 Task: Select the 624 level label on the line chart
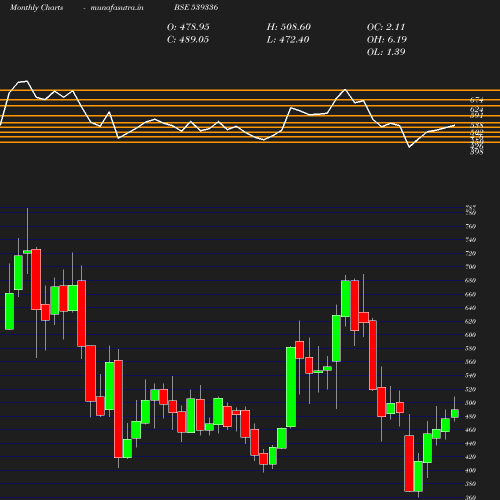click(477, 109)
